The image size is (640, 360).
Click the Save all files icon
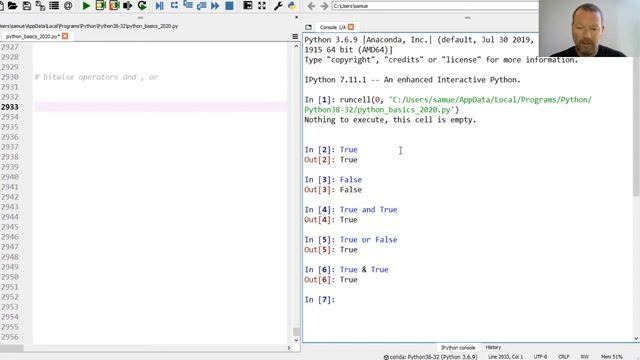click(x=40, y=6)
